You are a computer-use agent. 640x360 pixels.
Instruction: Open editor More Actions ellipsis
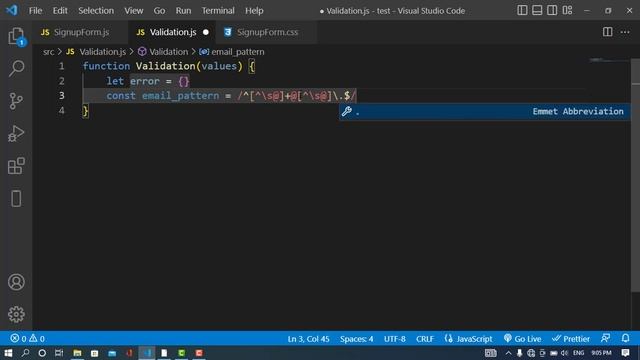pos(625,32)
